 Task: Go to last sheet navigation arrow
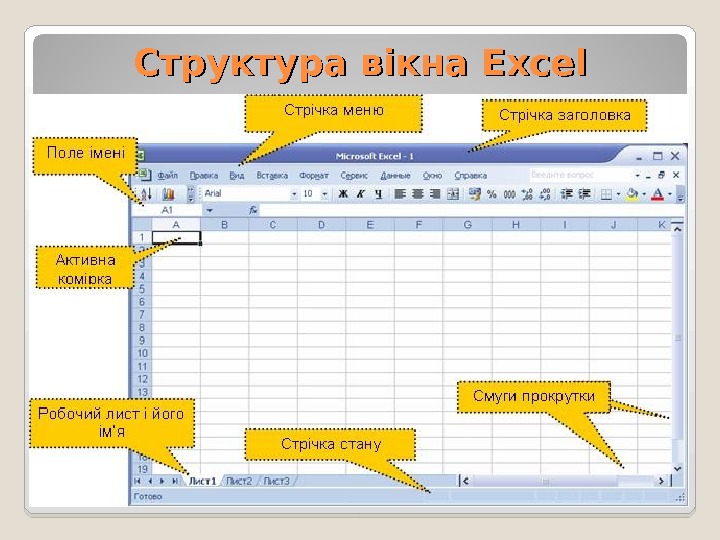click(x=175, y=481)
